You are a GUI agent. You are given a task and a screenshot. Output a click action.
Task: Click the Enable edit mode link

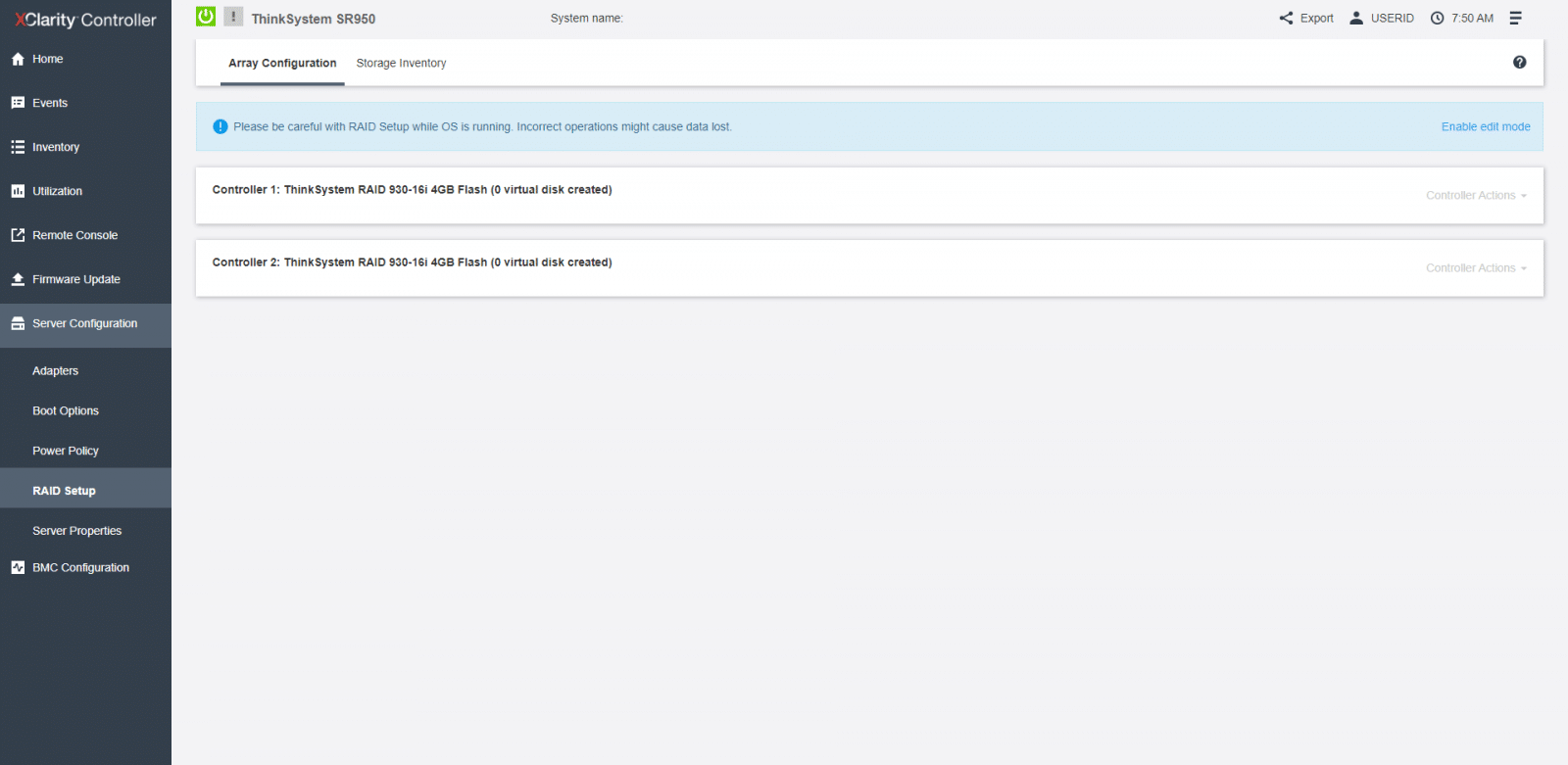pos(1486,126)
